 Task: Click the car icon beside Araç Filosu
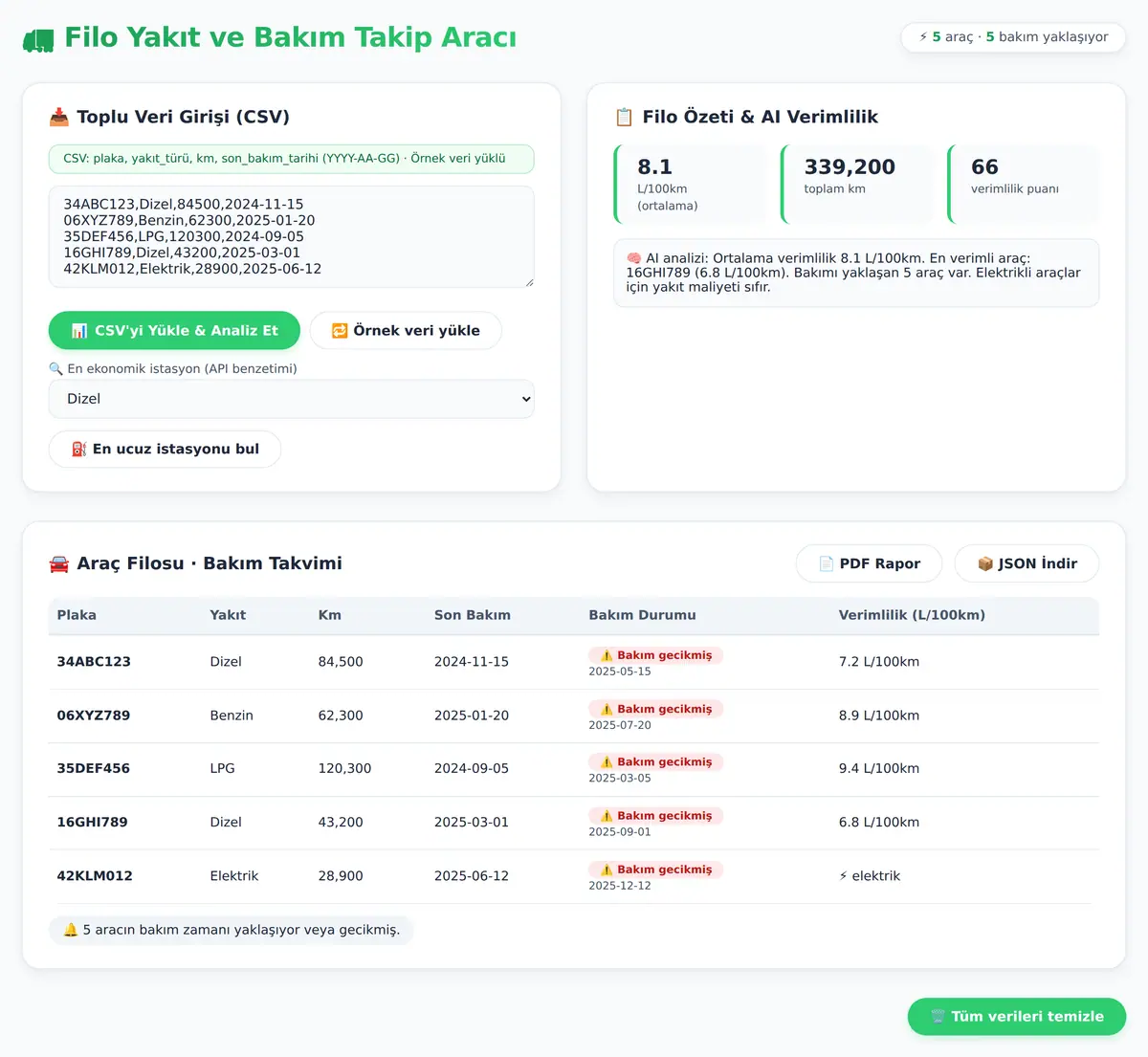(x=59, y=564)
